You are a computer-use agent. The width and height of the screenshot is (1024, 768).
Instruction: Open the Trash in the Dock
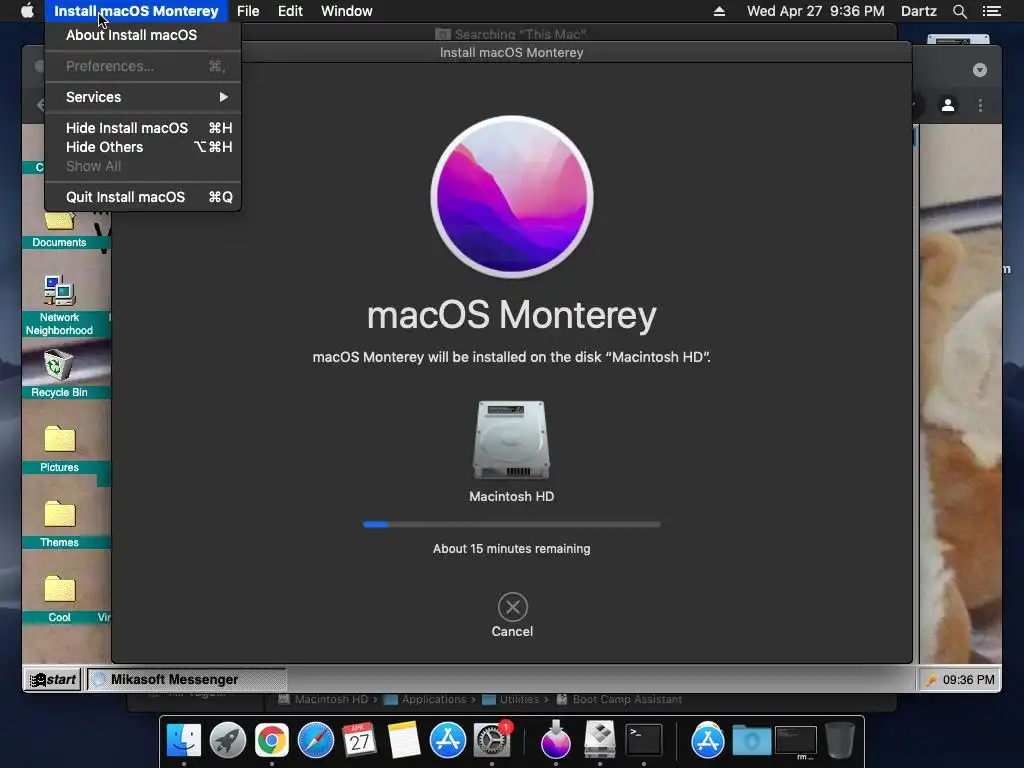point(840,740)
